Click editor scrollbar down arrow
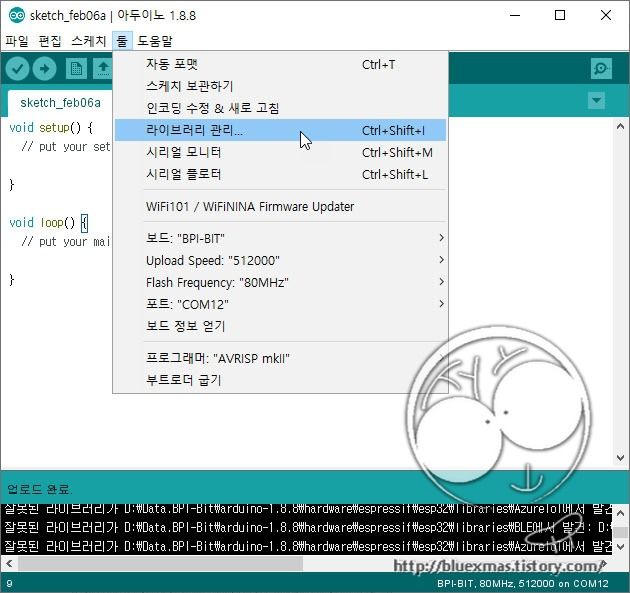The width and height of the screenshot is (630, 593). click(x=620, y=458)
